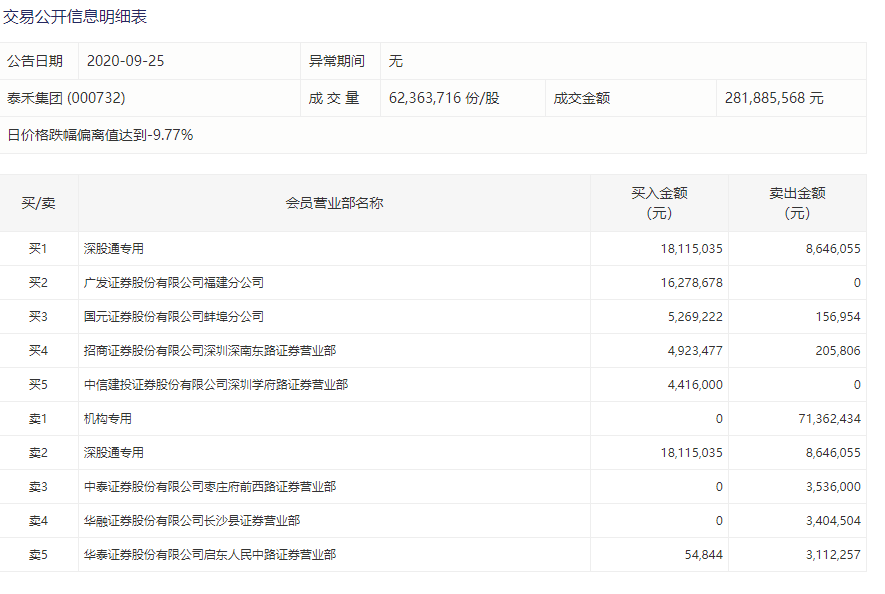The width and height of the screenshot is (885, 594).
Task: Click 华泰证券 启东人民中路证券营业部 entry
Action: [x=210, y=555]
